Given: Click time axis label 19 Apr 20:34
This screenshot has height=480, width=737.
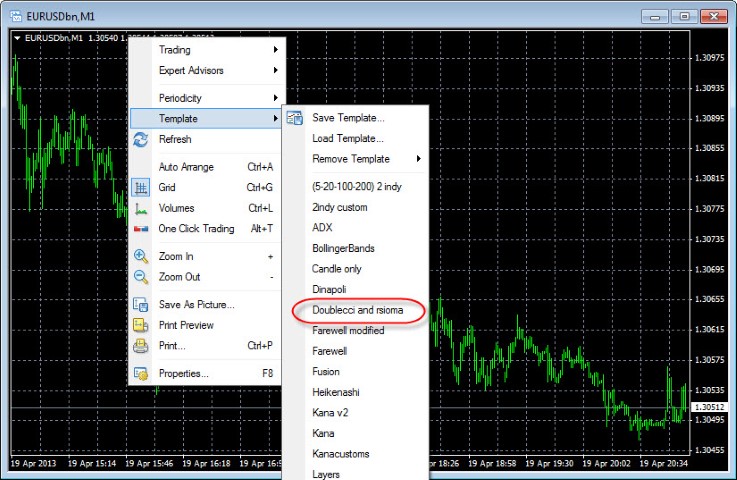Looking at the screenshot, I should pyautogui.click(x=664, y=464).
